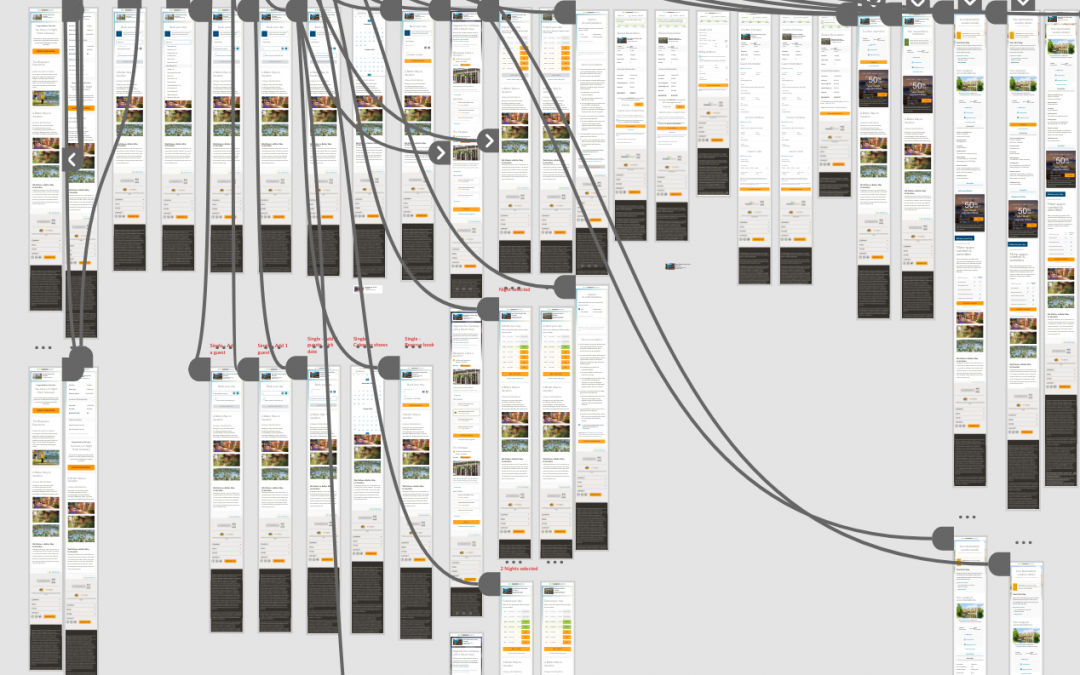Select the 'Single - Add 1 guest' label
Viewport: 1080px width, 675px height.
coord(272,348)
